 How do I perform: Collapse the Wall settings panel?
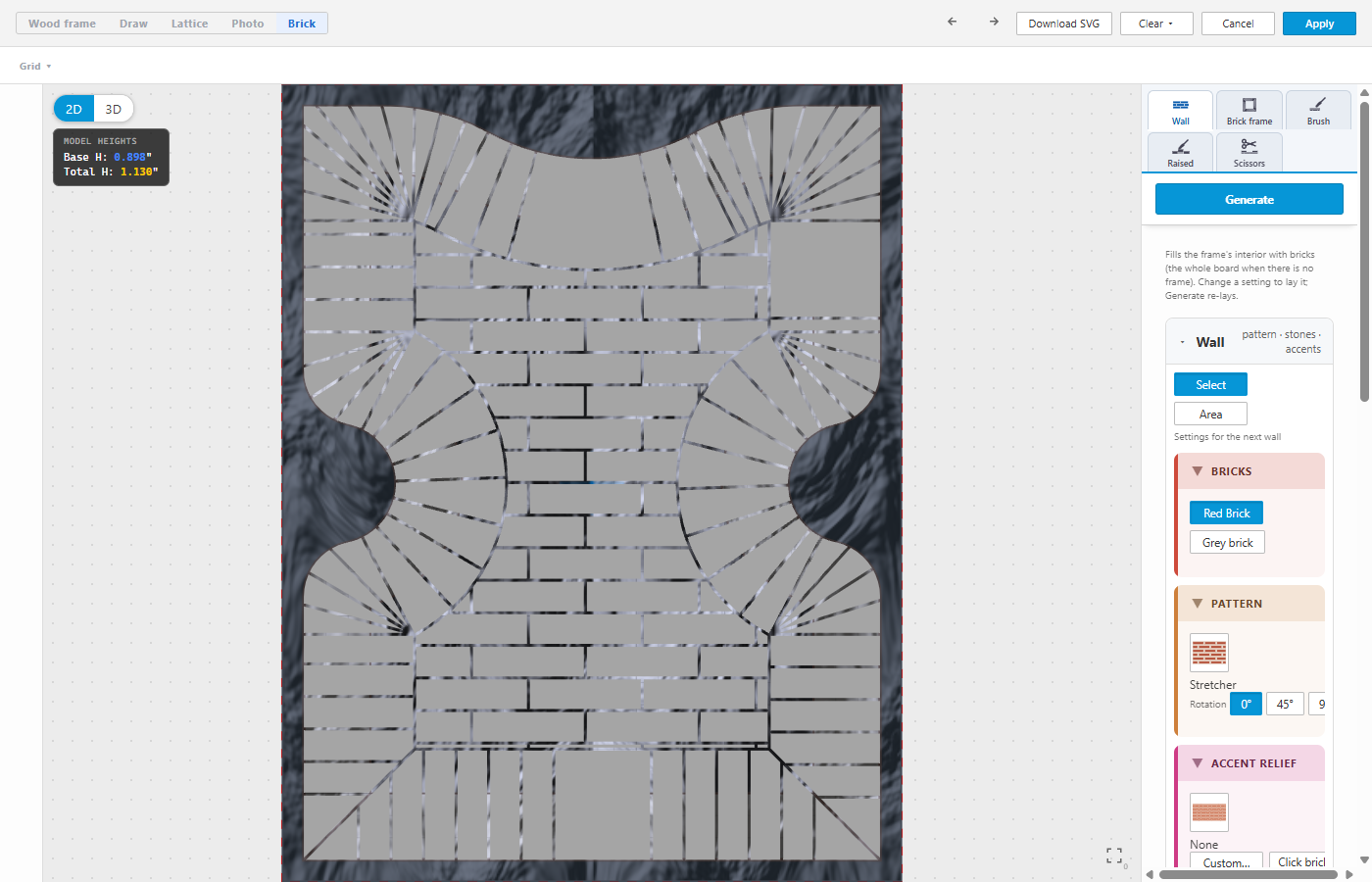click(x=1183, y=342)
